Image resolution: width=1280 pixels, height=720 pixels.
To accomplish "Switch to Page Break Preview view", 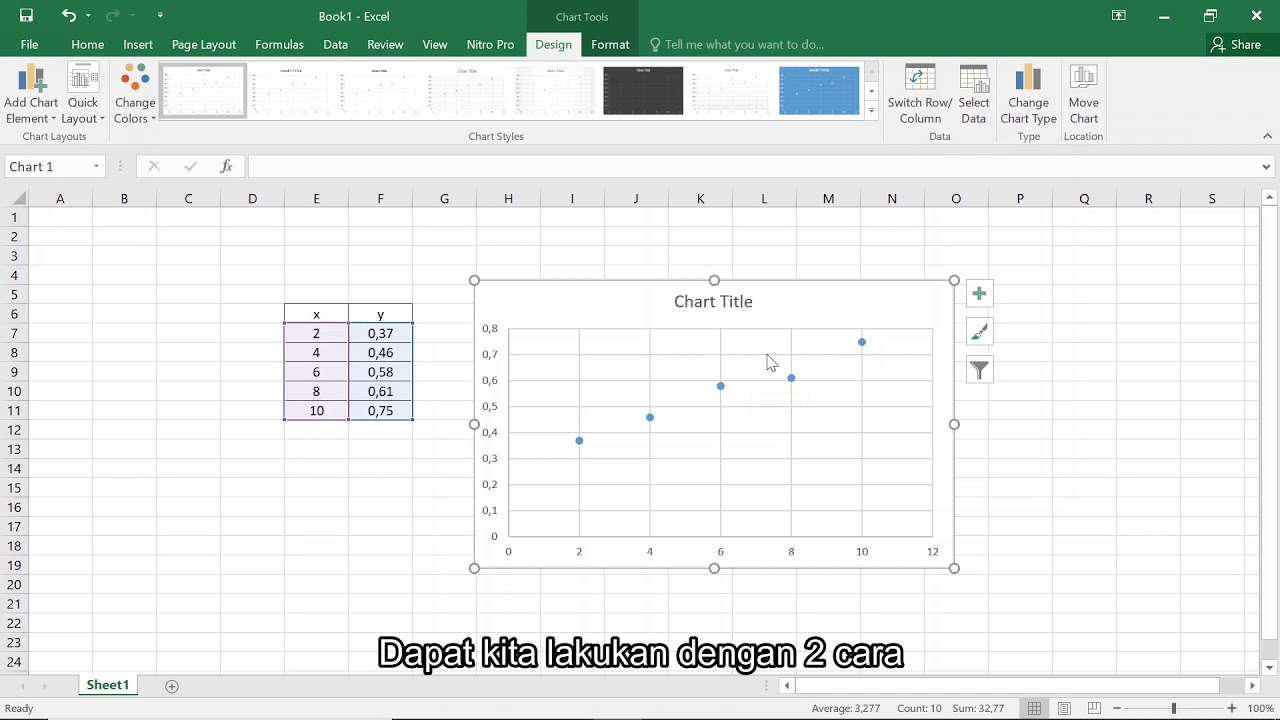I will tap(1094, 708).
